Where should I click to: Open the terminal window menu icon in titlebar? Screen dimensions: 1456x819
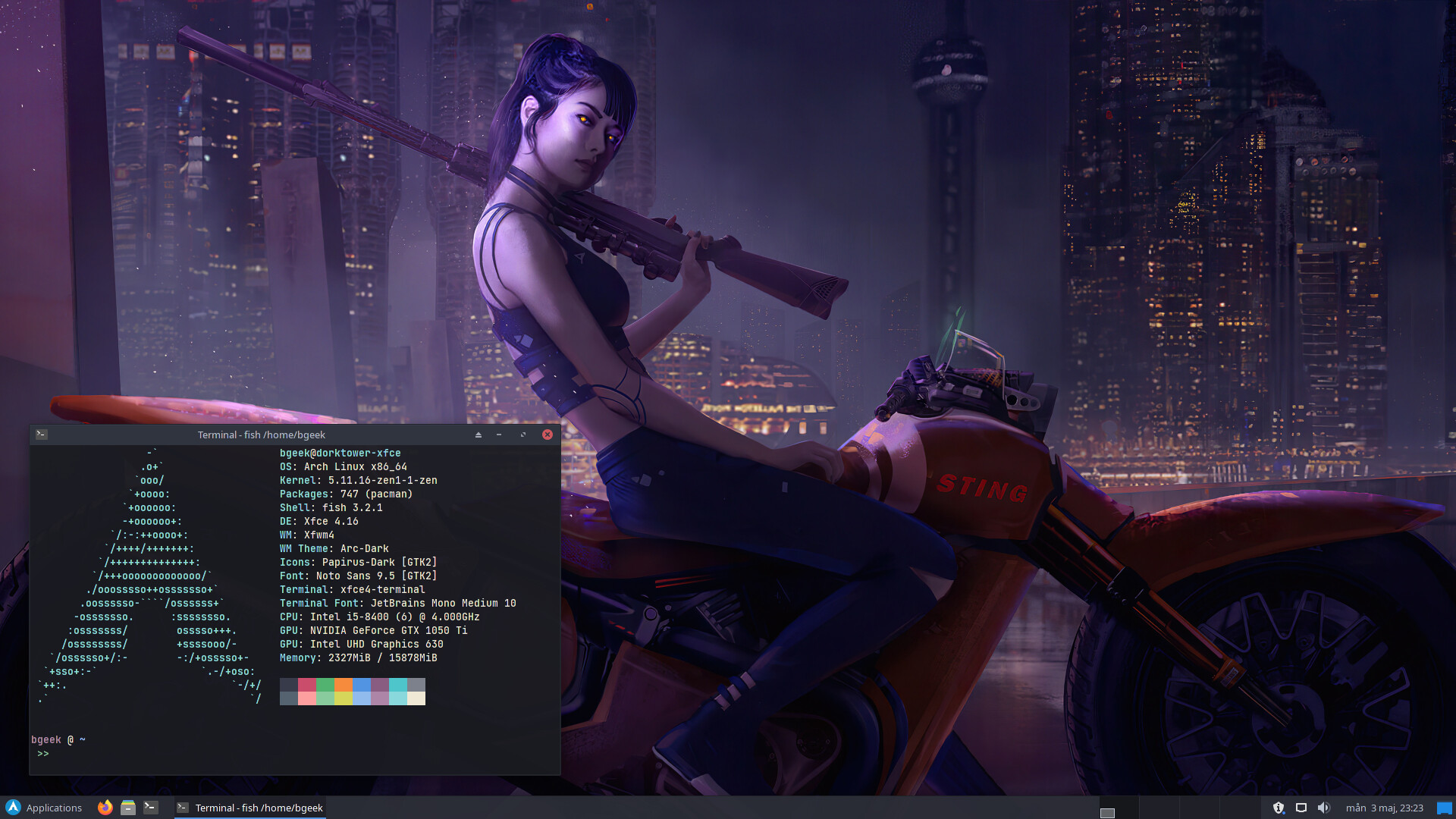point(42,435)
